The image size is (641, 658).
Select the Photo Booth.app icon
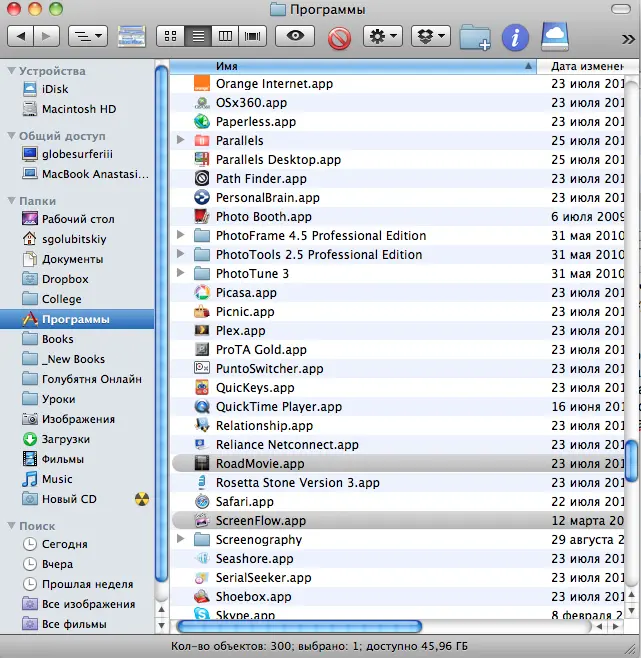point(202,217)
